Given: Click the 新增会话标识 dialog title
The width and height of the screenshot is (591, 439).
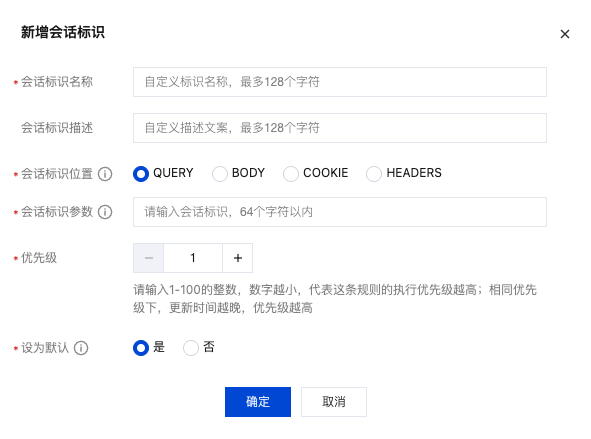Looking at the screenshot, I should 63,32.
